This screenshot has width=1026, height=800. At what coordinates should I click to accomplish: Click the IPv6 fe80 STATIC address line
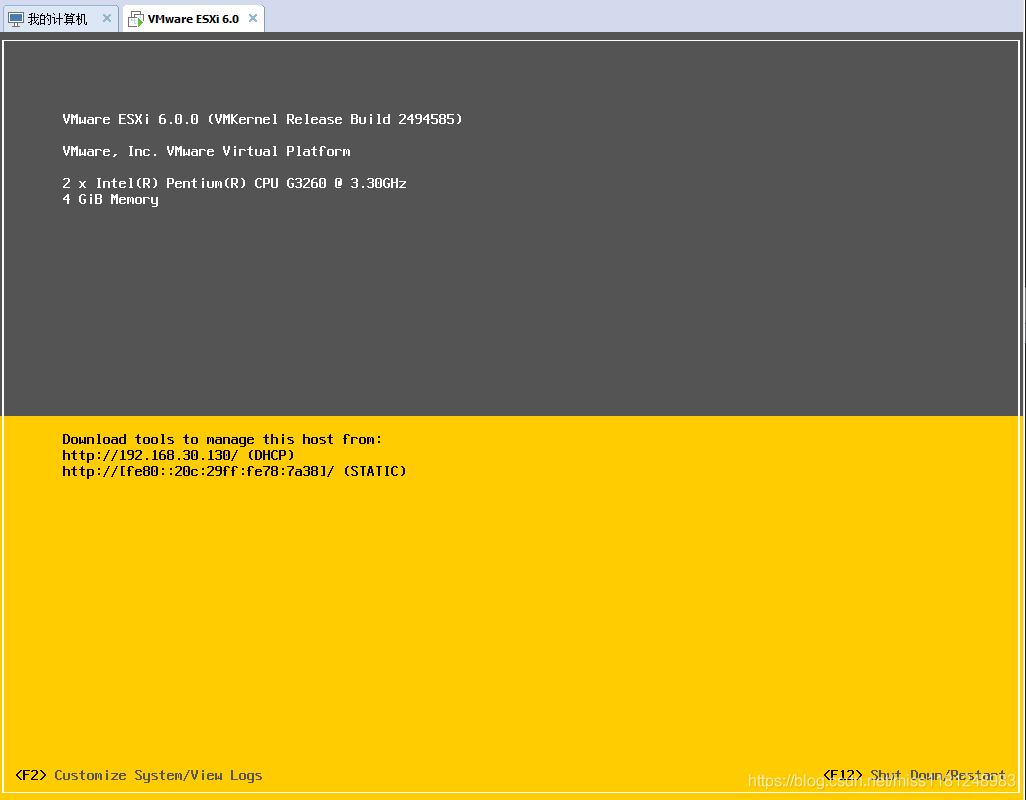click(234, 472)
